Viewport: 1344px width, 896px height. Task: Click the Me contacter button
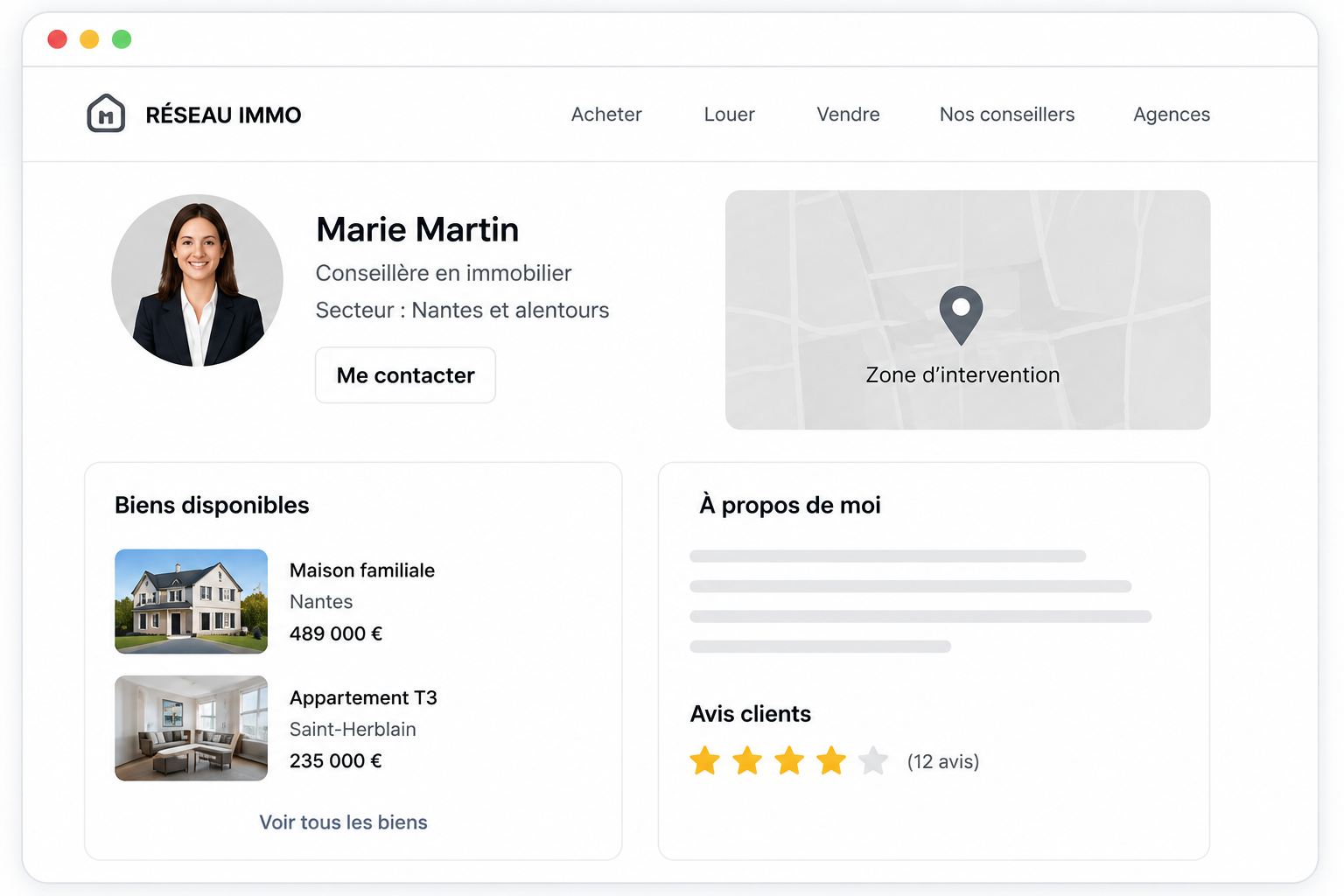(405, 375)
